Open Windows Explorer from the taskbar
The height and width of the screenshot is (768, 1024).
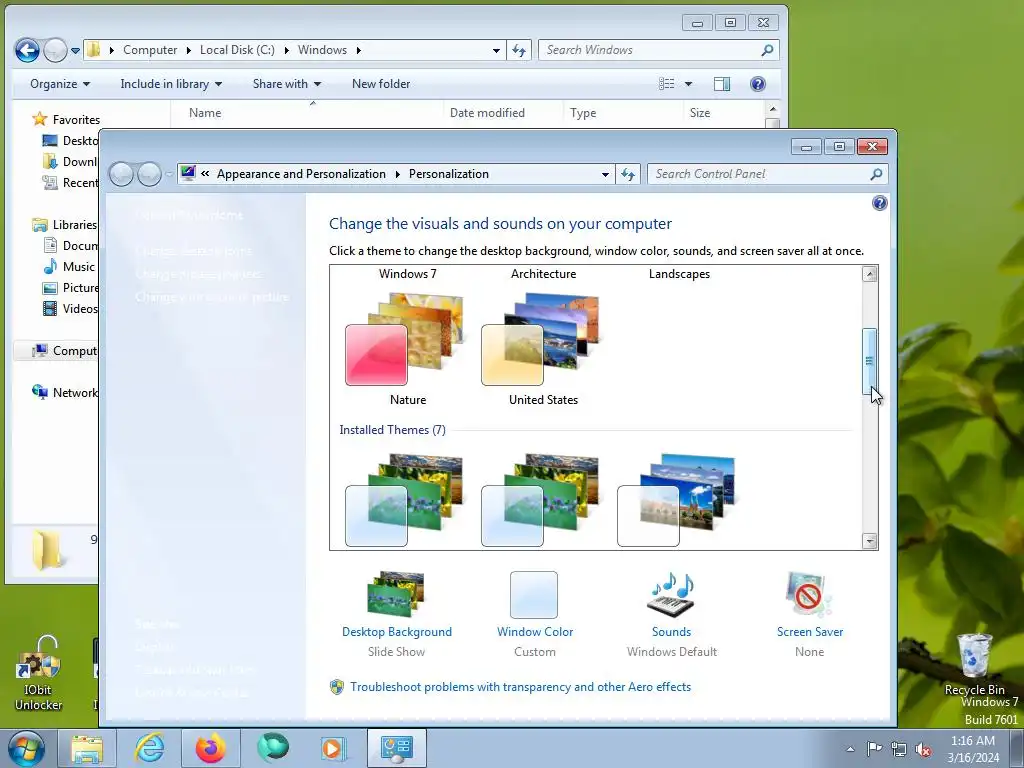tap(87, 748)
